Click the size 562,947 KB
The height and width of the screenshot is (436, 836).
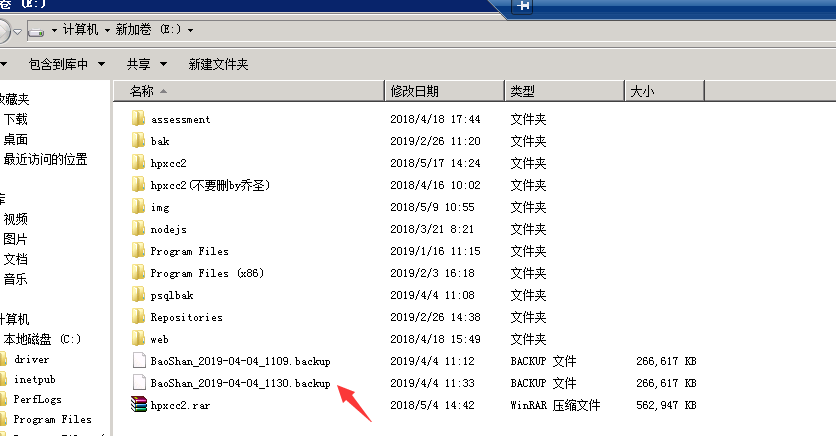(666, 405)
